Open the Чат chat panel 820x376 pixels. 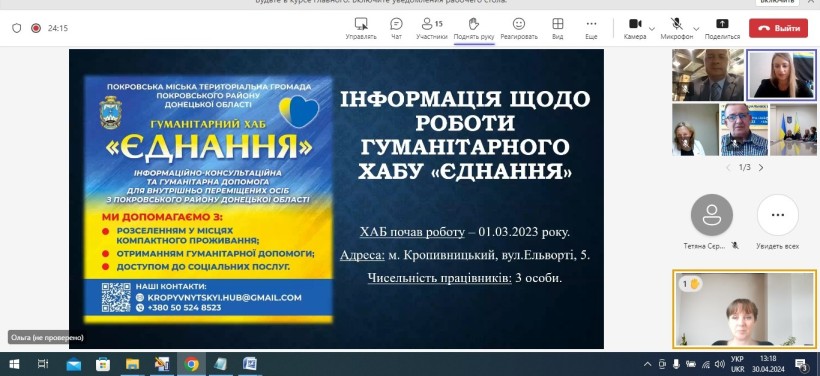396,24
